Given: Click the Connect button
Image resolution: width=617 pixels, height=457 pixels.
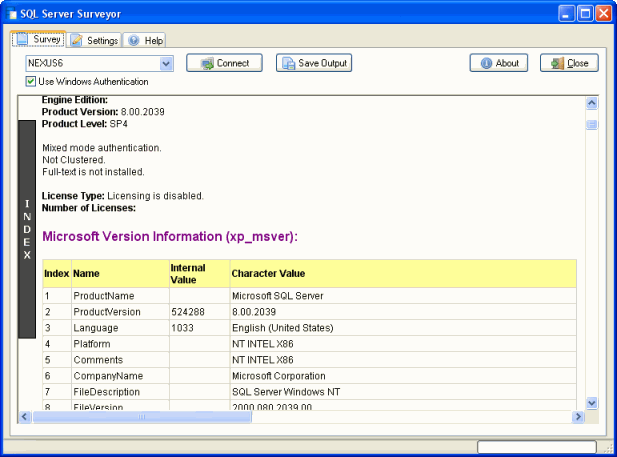Looking at the screenshot, I should [224, 63].
